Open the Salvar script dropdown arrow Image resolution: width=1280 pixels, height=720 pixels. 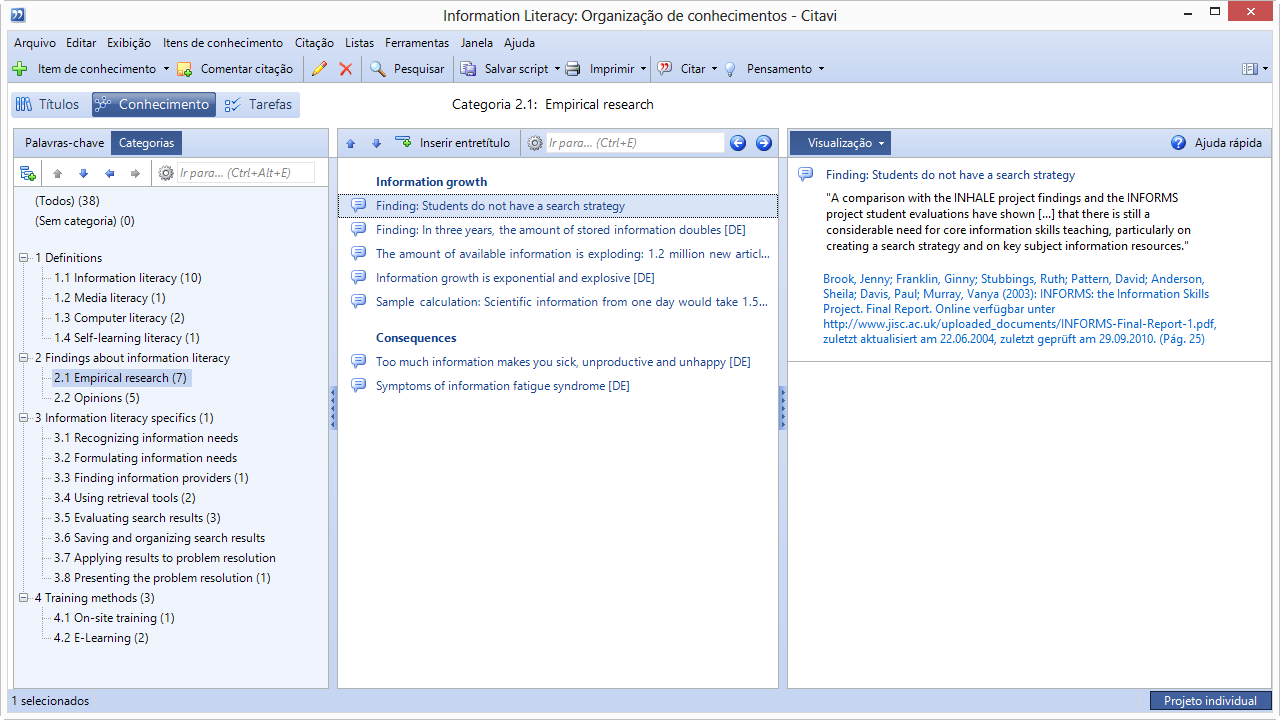[558, 69]
